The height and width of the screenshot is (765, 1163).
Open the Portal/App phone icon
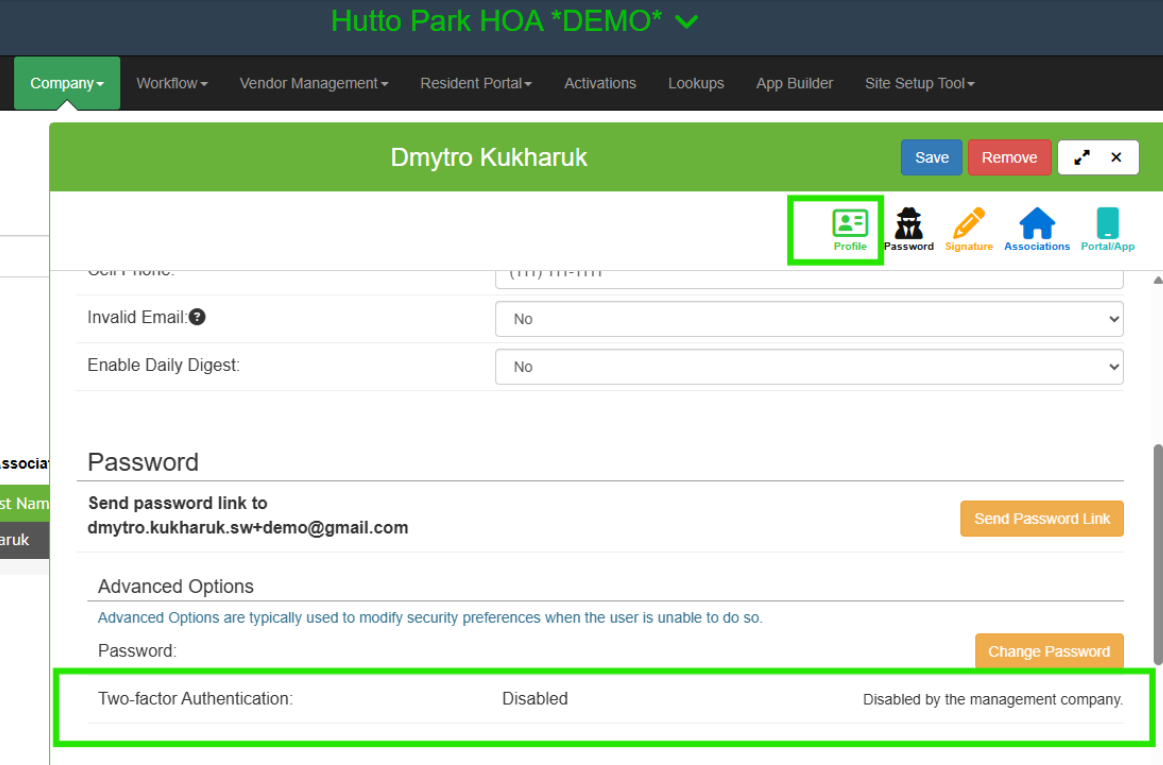tap(1107, 229)
